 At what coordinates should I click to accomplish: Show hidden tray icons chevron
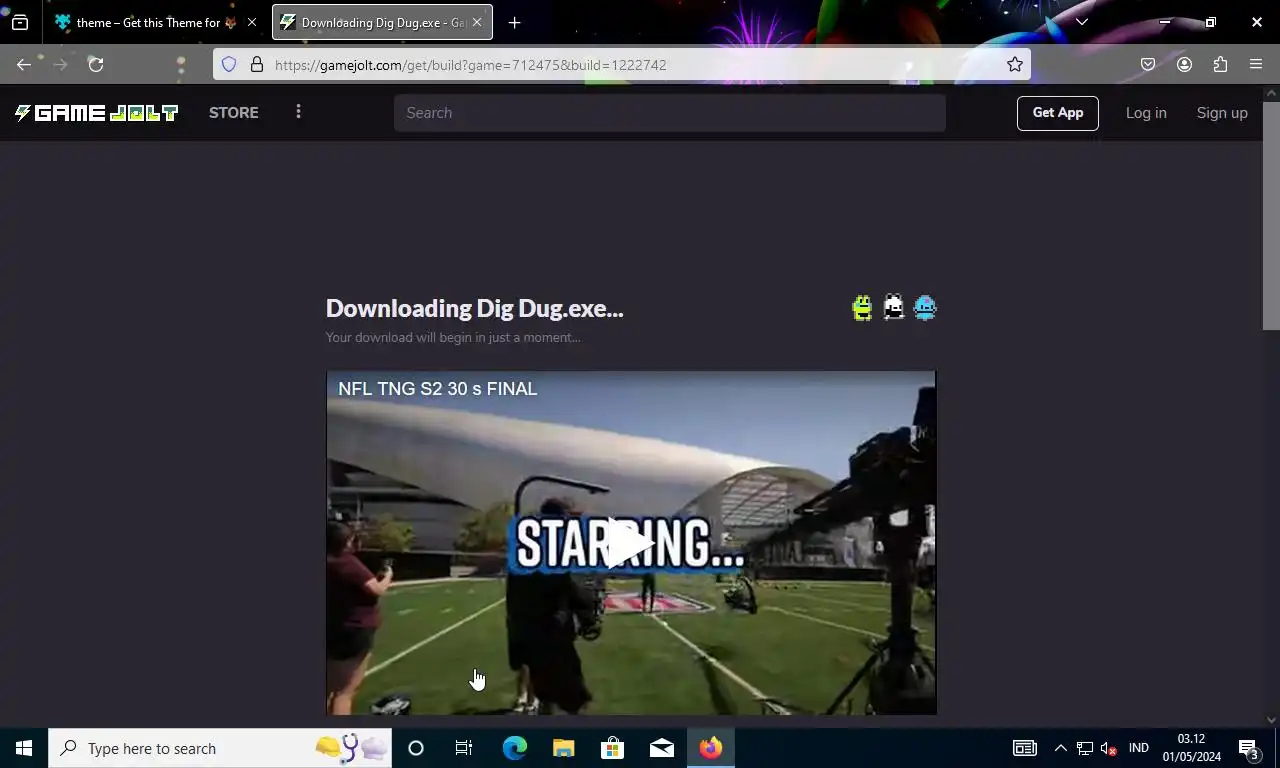click(1060, 748)
